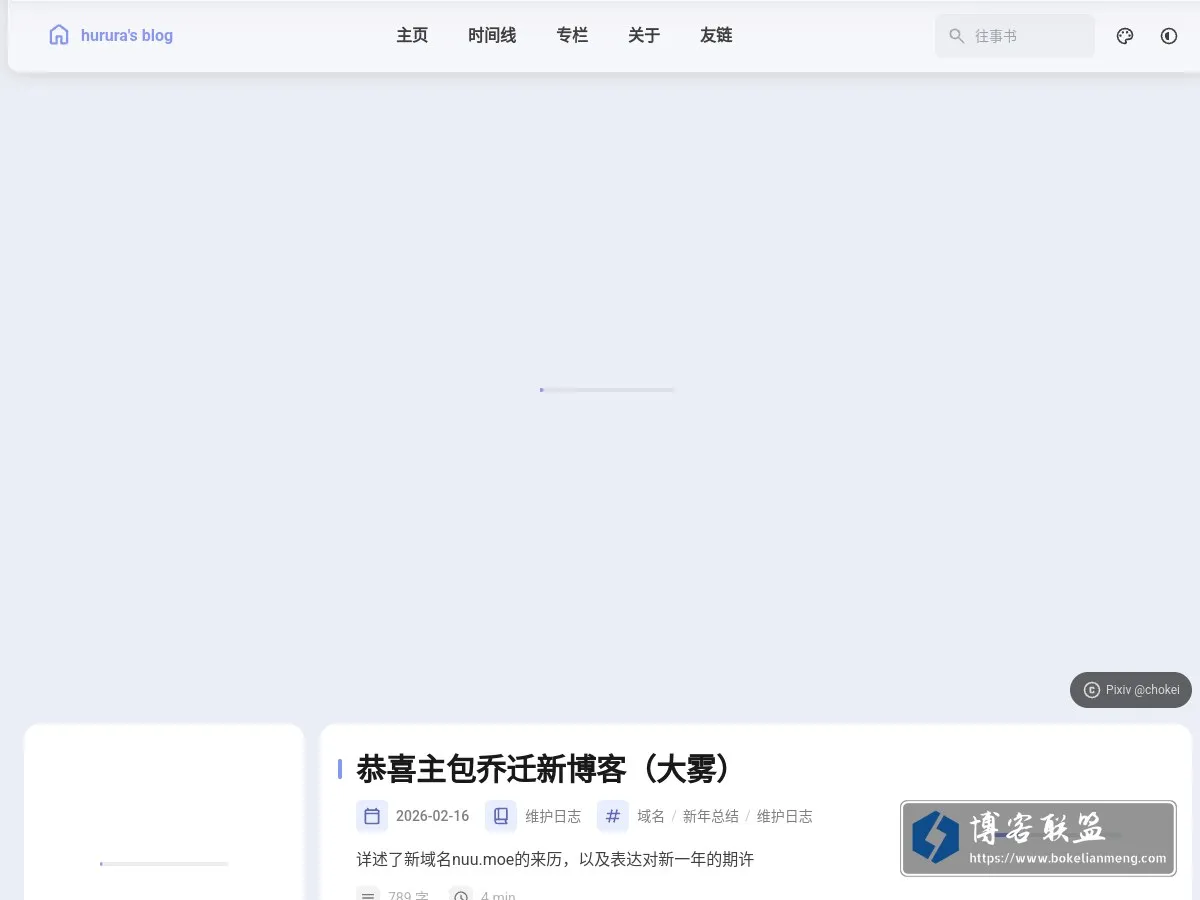The height and width of the screenshot is (900, 1200).
Task: Click the home icon beside hurura's blog
Action: tap(59, 35)
